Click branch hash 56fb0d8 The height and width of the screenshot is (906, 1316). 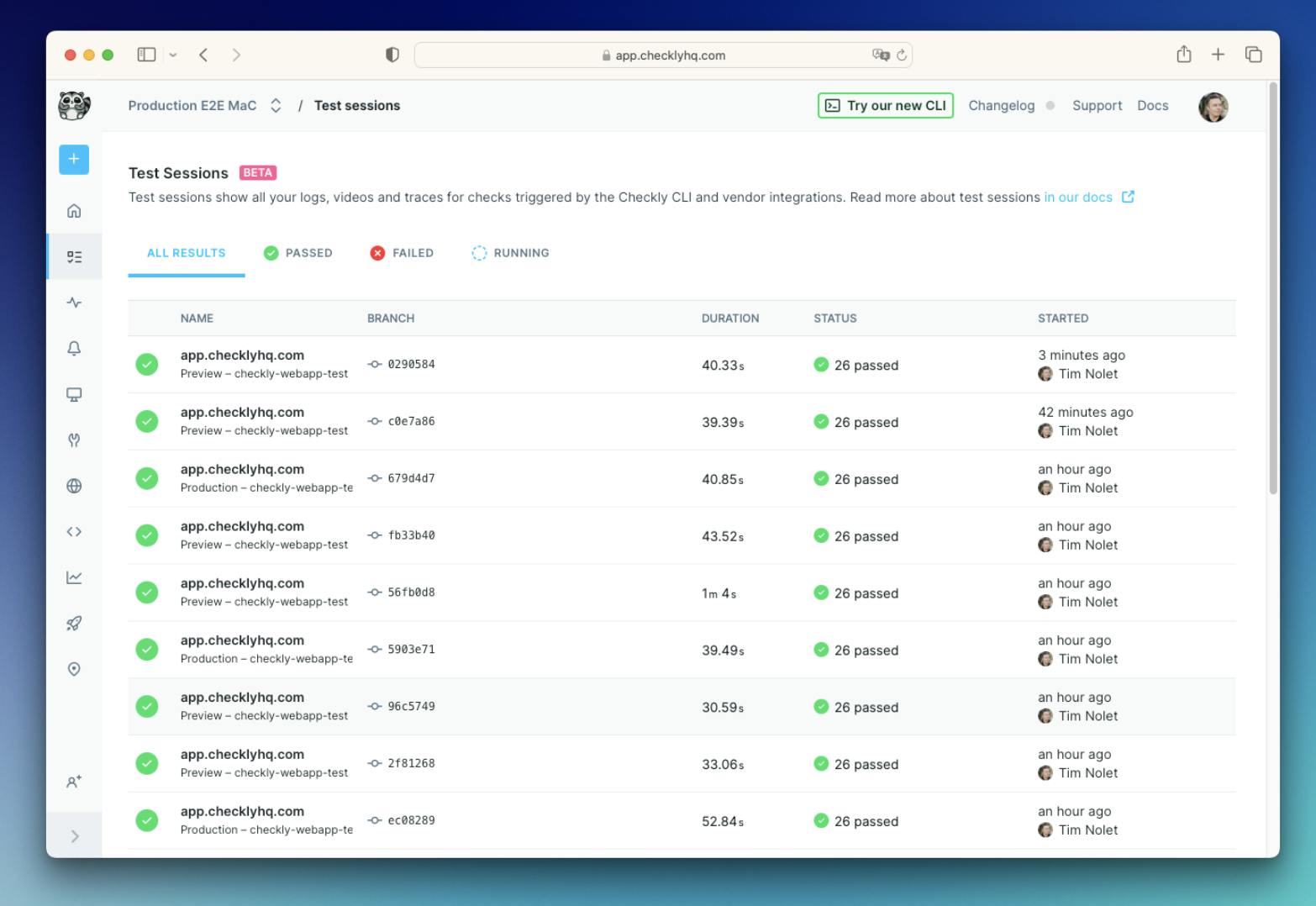(411, 593)
